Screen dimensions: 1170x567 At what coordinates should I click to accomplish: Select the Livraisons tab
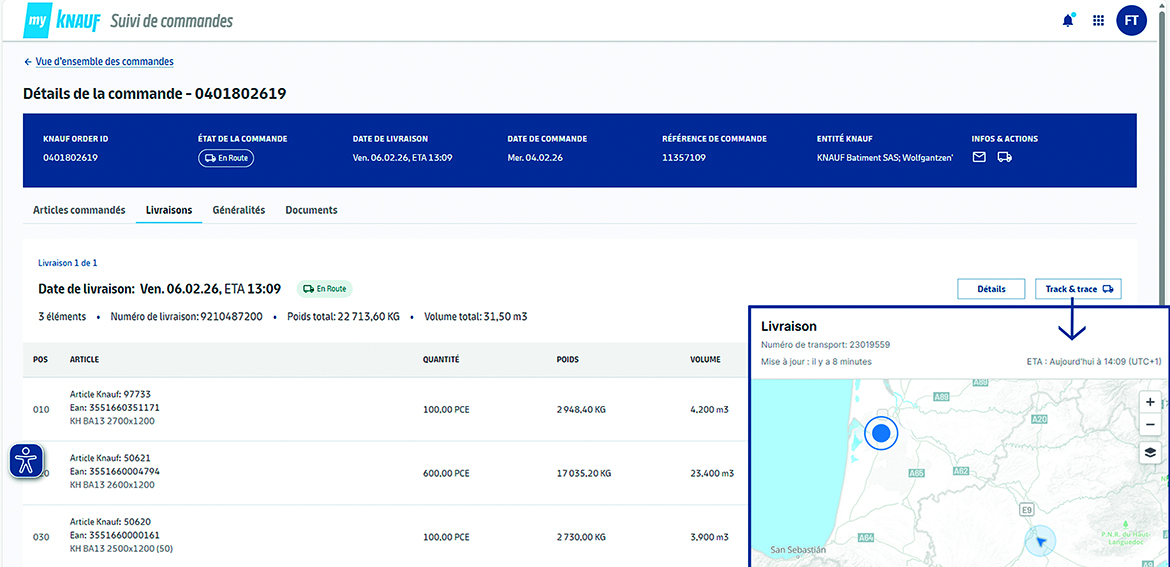coord(168,210)
